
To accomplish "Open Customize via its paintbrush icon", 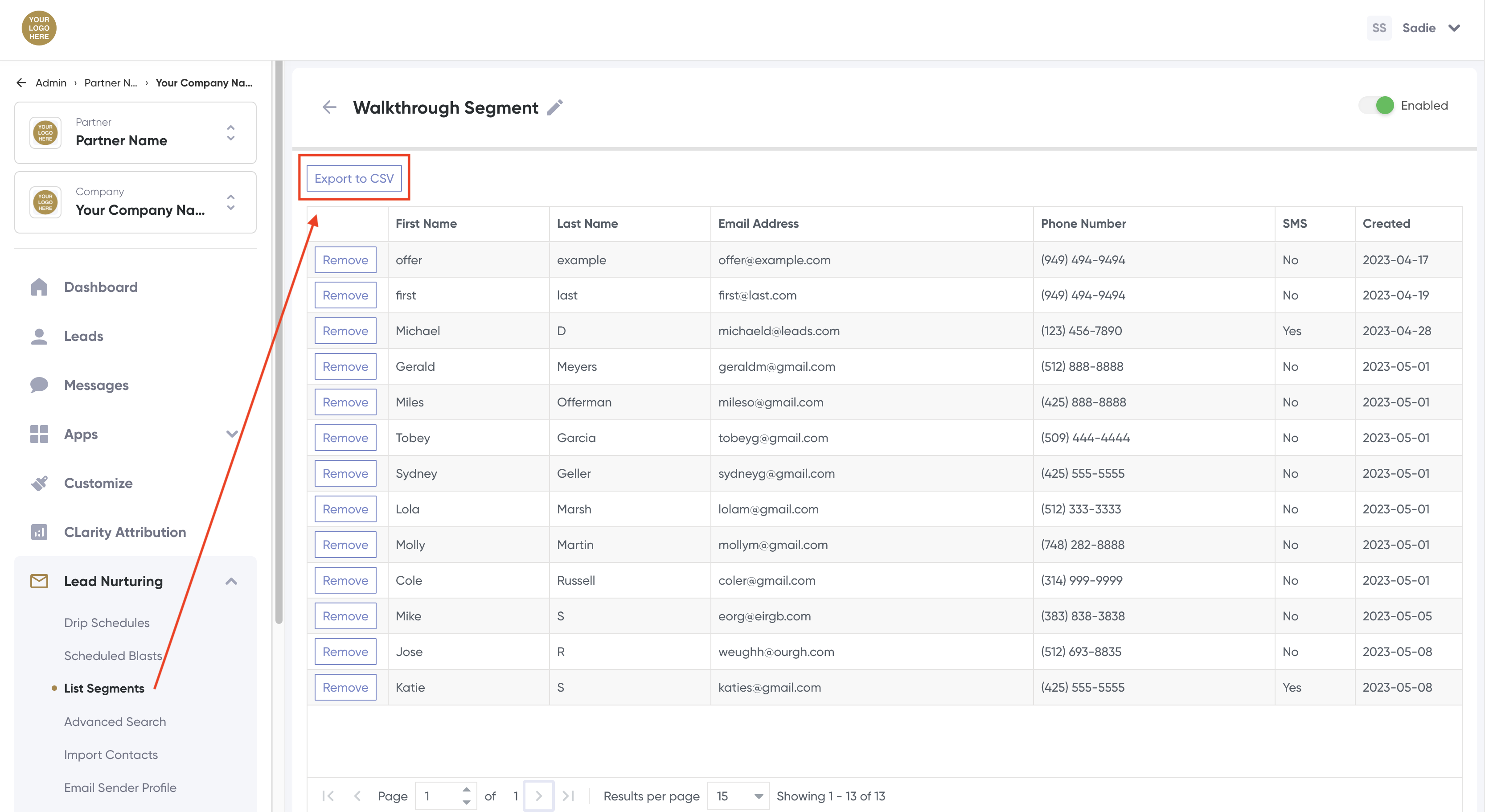I will [x=39, y=483].
